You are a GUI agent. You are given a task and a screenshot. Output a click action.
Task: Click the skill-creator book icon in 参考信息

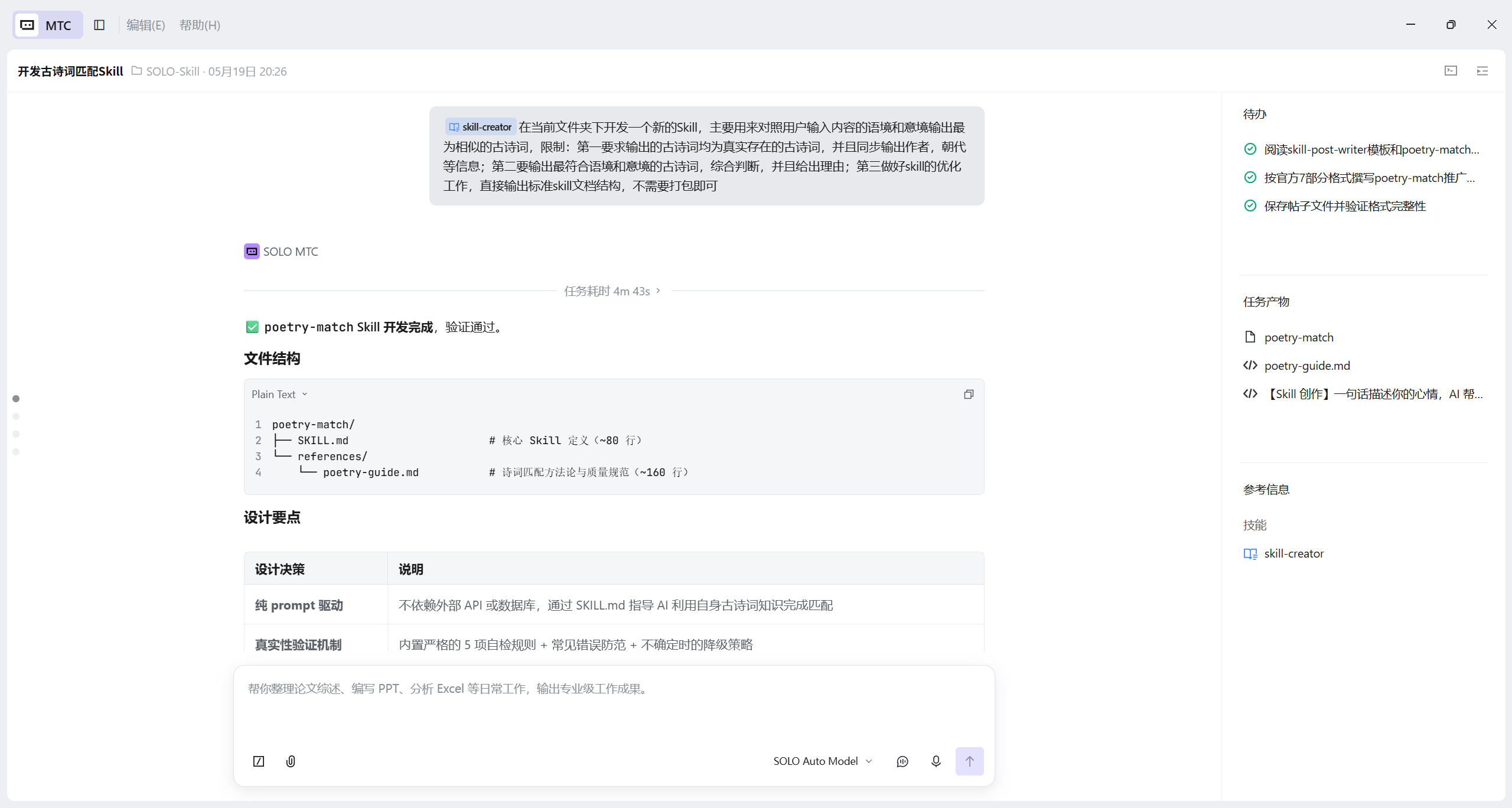tap(1250, 553)
